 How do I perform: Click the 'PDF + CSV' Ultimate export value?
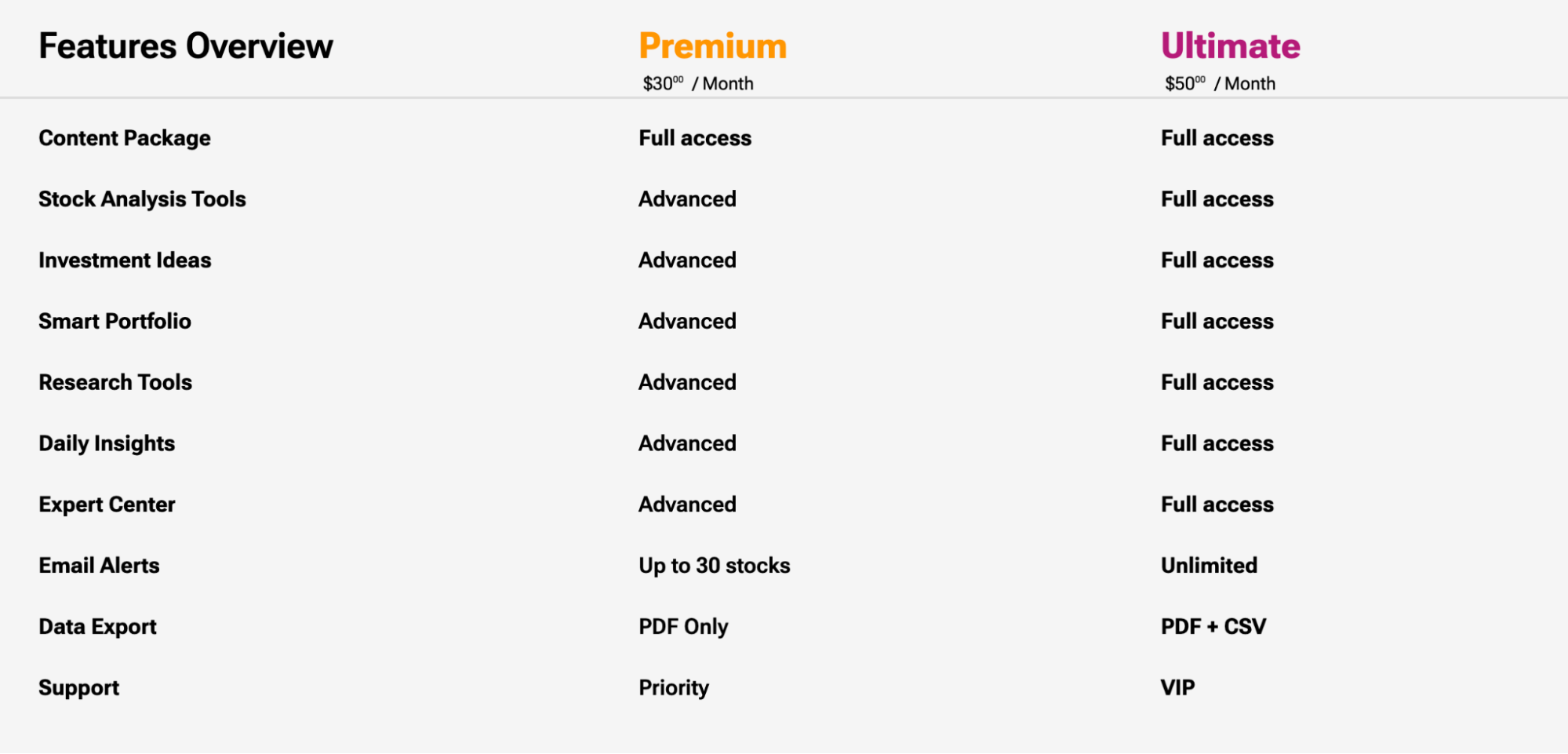(1213, 626)
